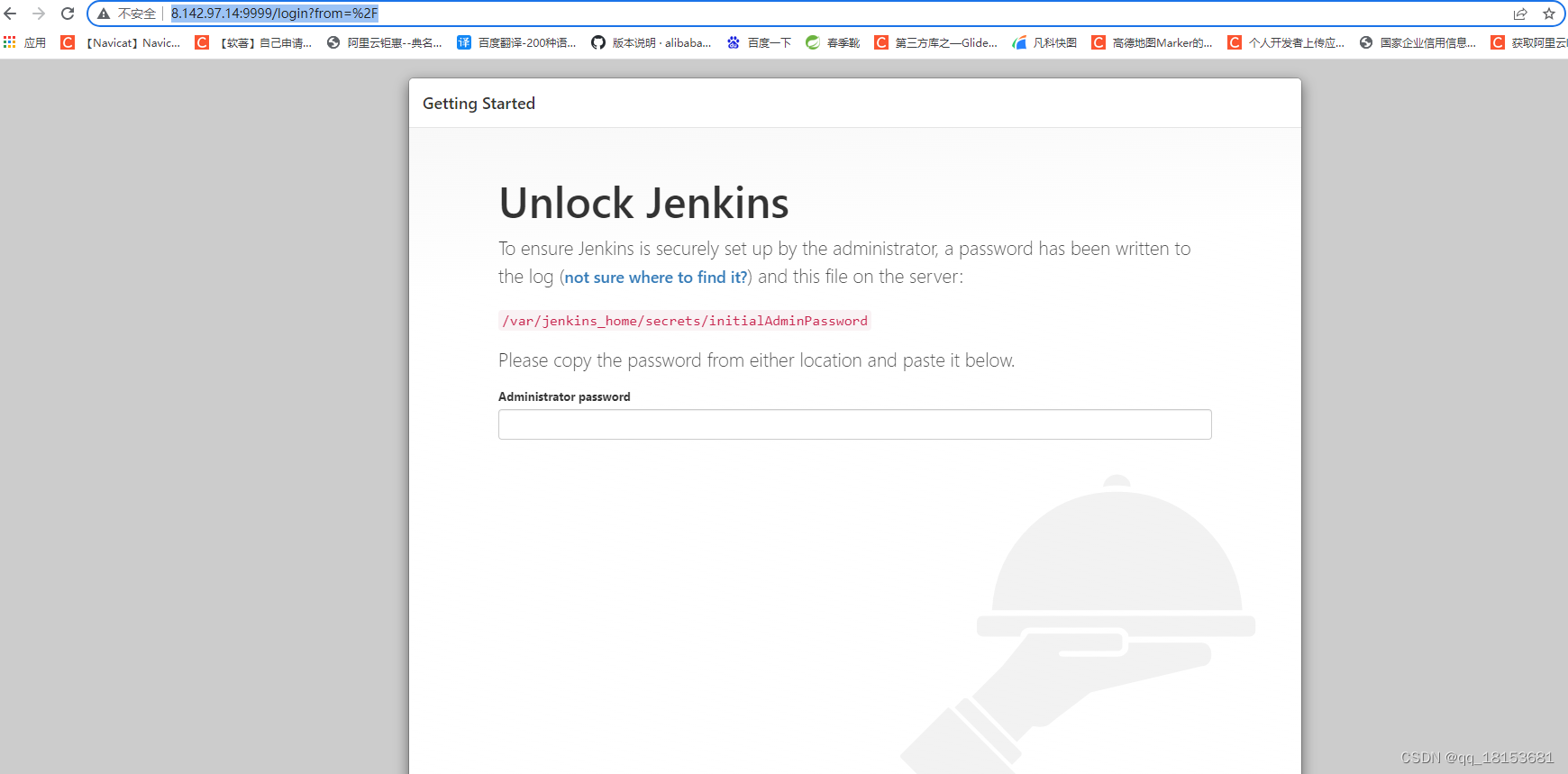Open 'not sure where to find it?' link

(x=655, y=278)
